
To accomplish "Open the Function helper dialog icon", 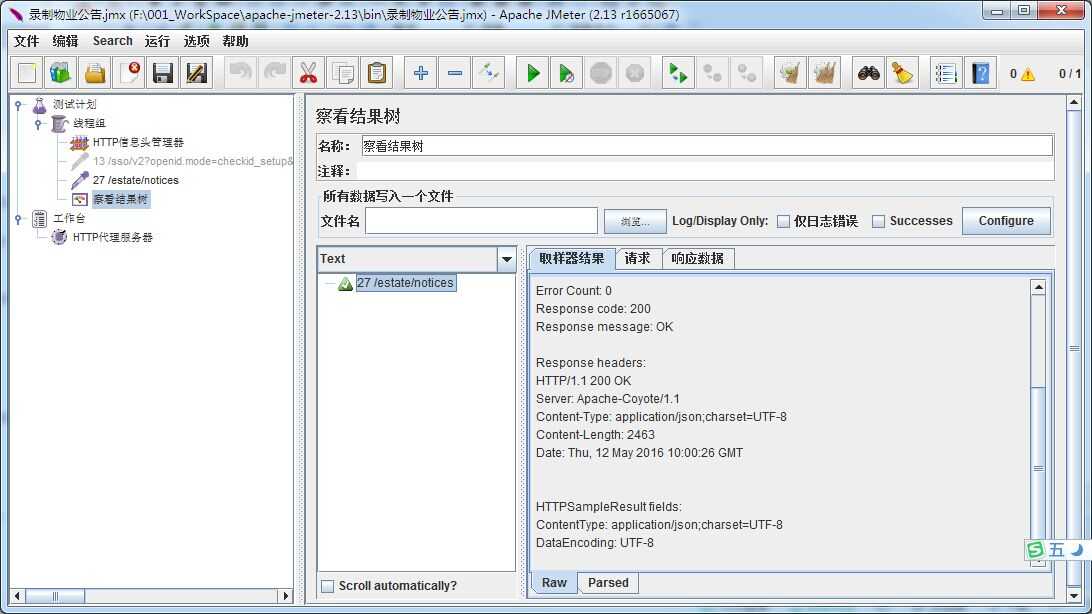I will click(x=946, y=73).
